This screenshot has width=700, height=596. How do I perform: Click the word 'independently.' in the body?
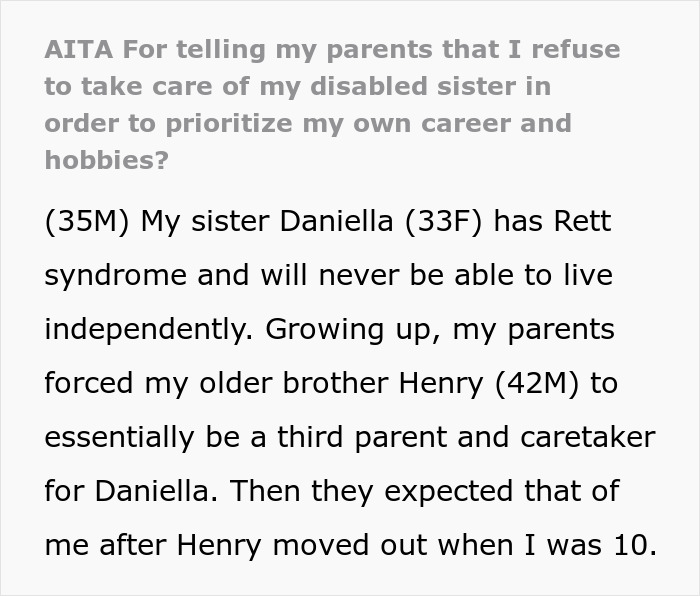(x=146, y=329)
